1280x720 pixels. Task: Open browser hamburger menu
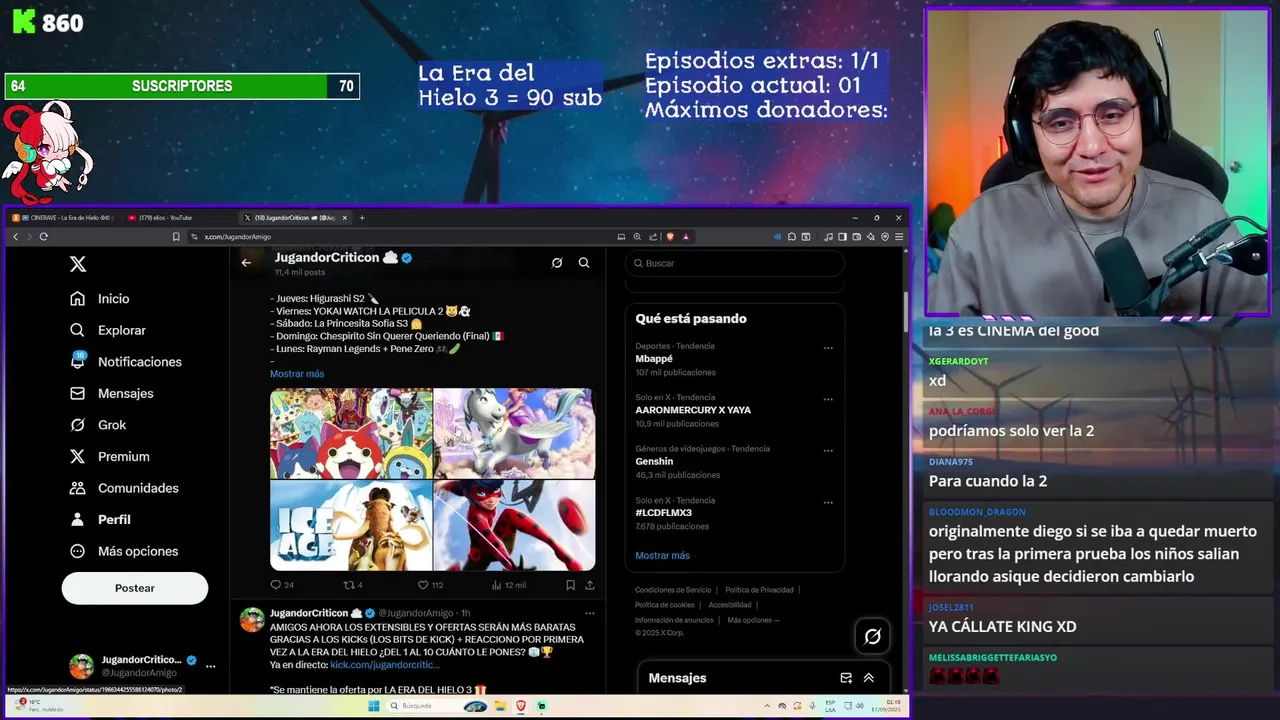tap(899, 237)
